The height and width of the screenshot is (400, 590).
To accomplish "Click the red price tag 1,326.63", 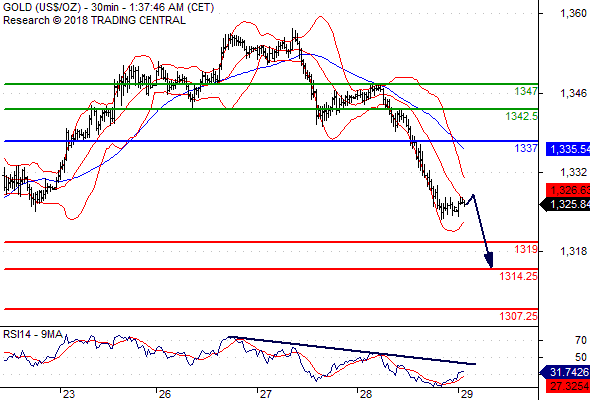I will pyautogui.click(x=568, y=190).
